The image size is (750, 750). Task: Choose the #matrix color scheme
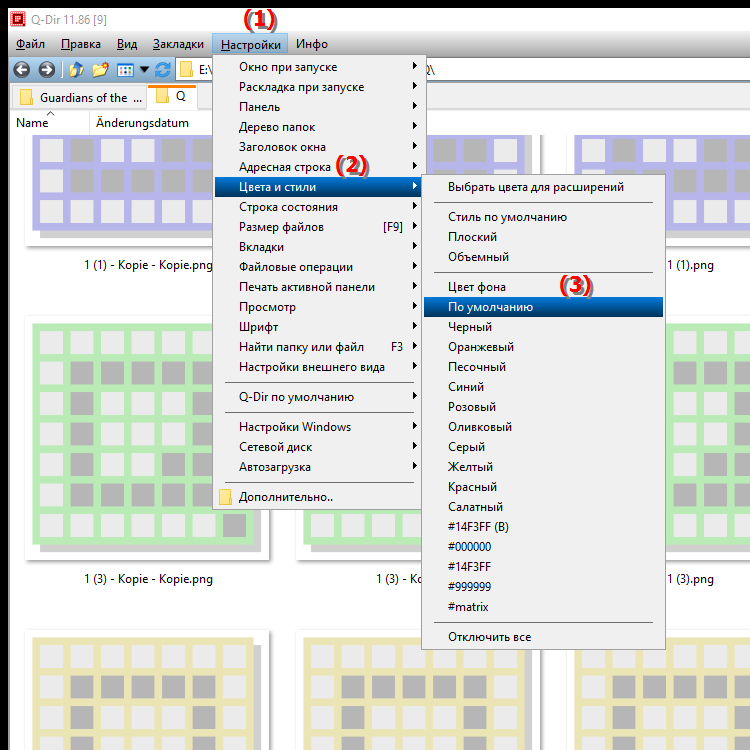(x=543, y=607)
